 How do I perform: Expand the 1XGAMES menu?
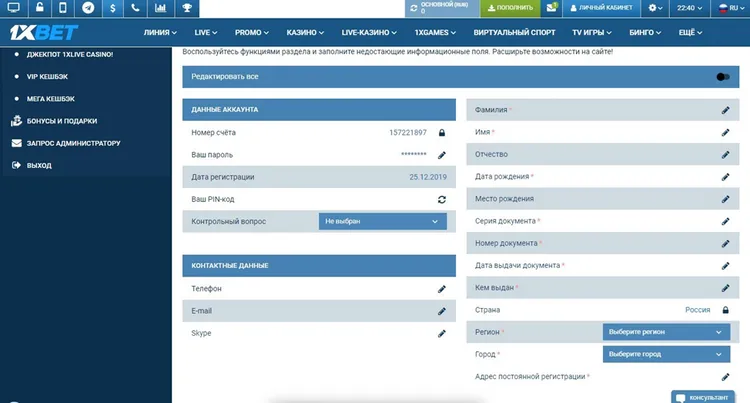435,33
